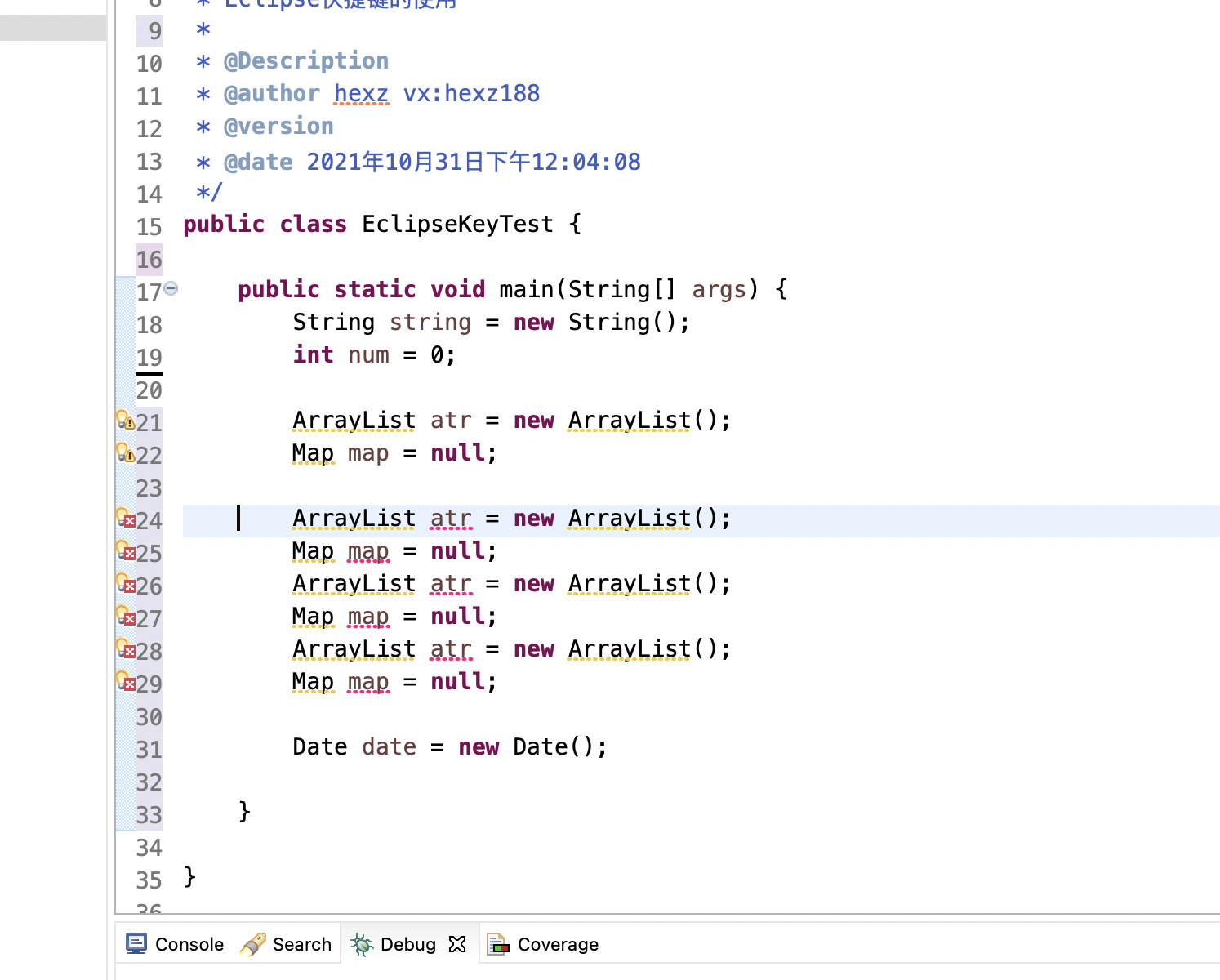Click the error quick-fix icon on line 24

[125, 519]
